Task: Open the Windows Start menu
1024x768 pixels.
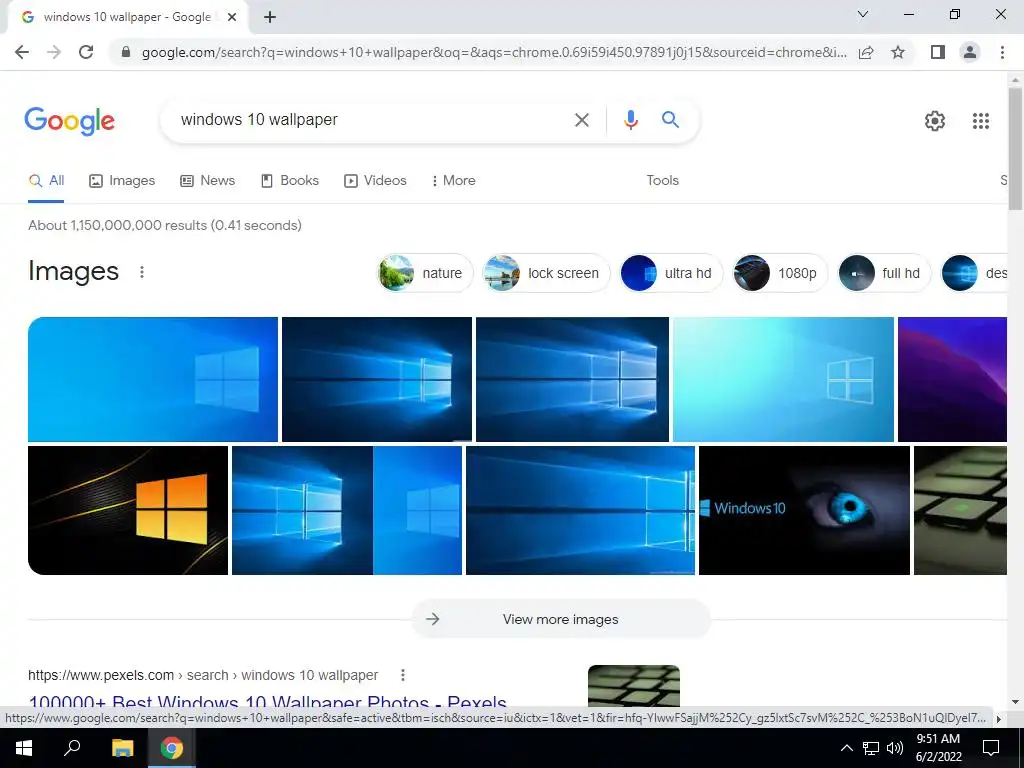Action: pos(24,748)
